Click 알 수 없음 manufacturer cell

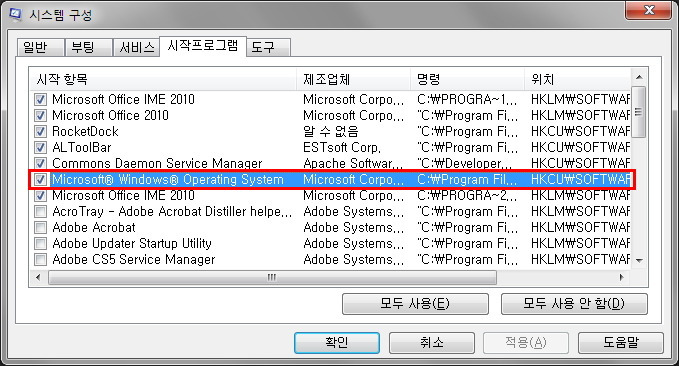coord(331,132)
